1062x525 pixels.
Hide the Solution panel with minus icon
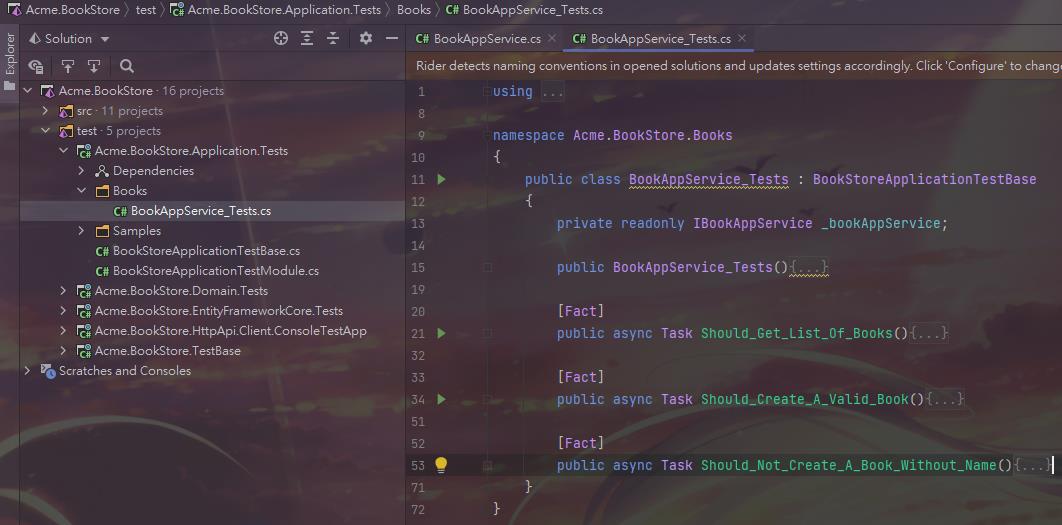pos(392,38)
